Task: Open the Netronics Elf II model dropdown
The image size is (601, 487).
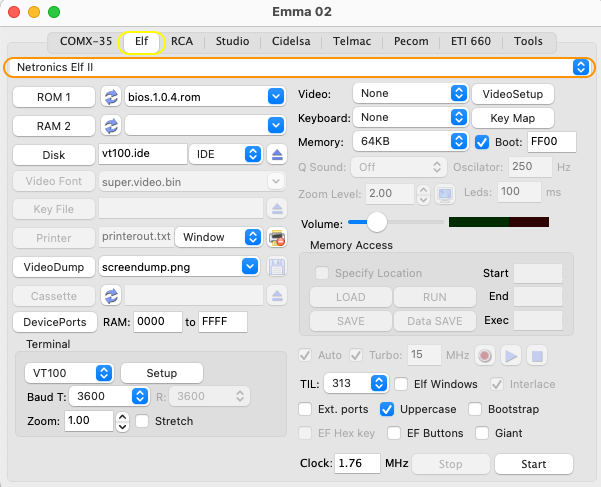Action: tap(299, 67)
